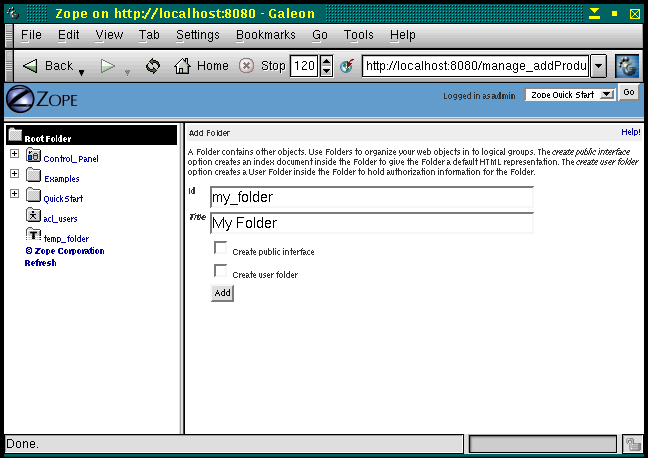Click the Back arrow icon
Viewport: 648px width, 458px height.
point(30,66)
